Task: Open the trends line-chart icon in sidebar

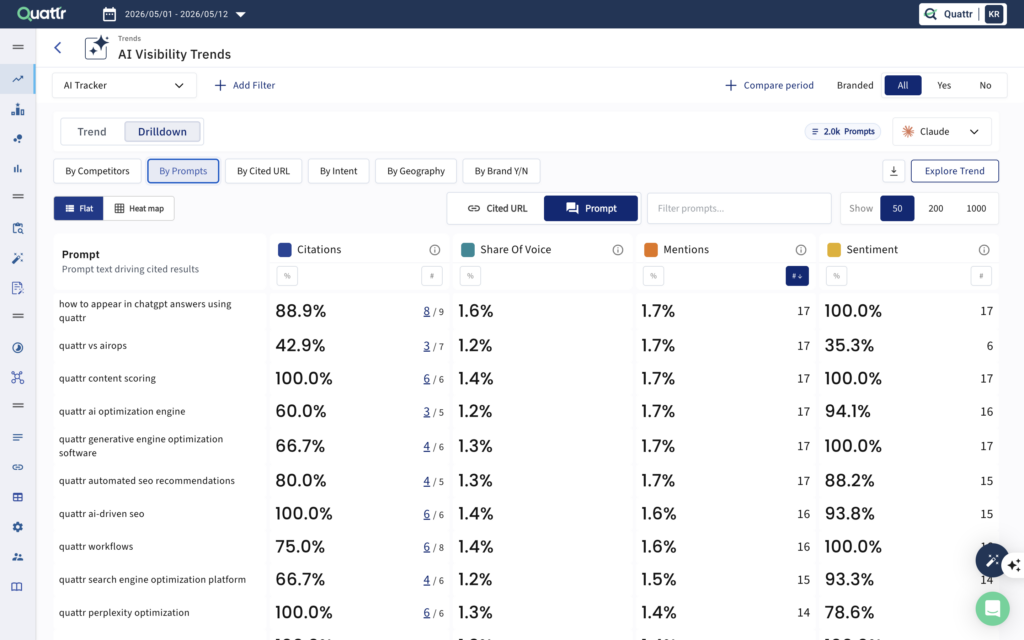Action: [x=18, y=79]
